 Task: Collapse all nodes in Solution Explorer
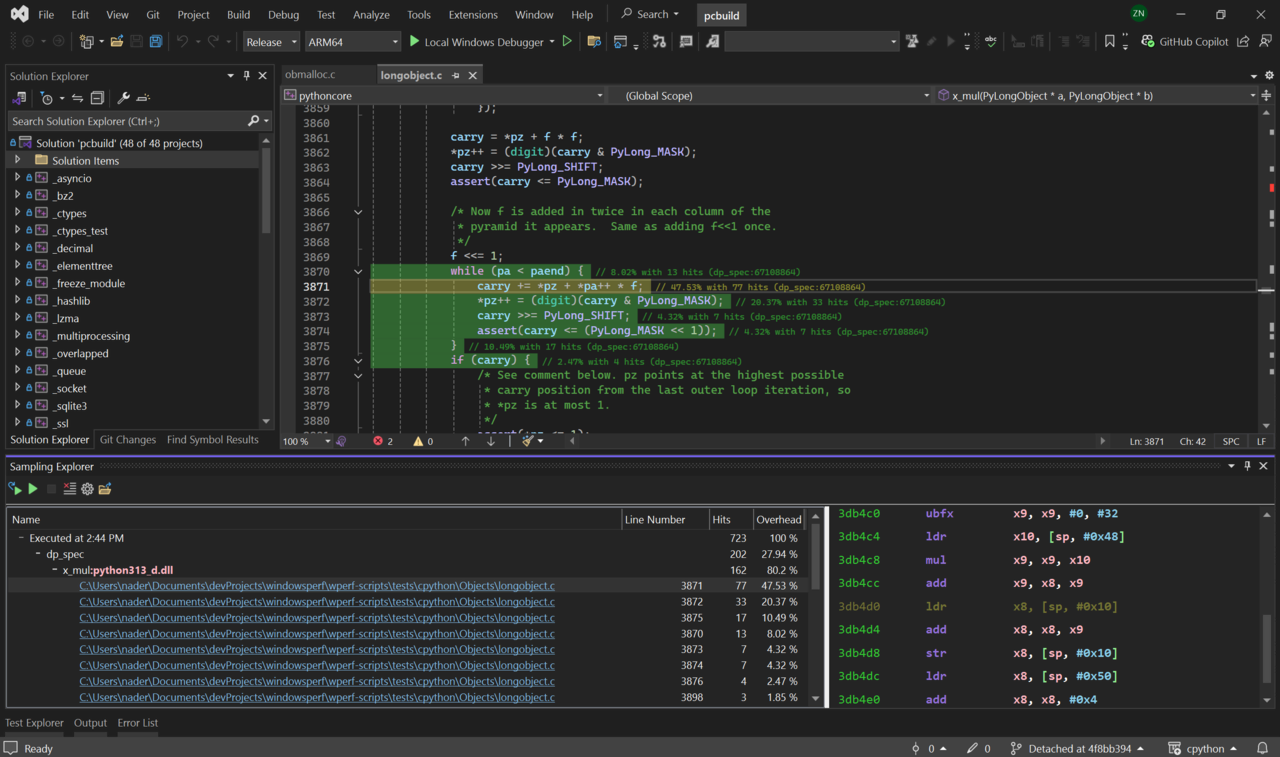pos(98,97)
